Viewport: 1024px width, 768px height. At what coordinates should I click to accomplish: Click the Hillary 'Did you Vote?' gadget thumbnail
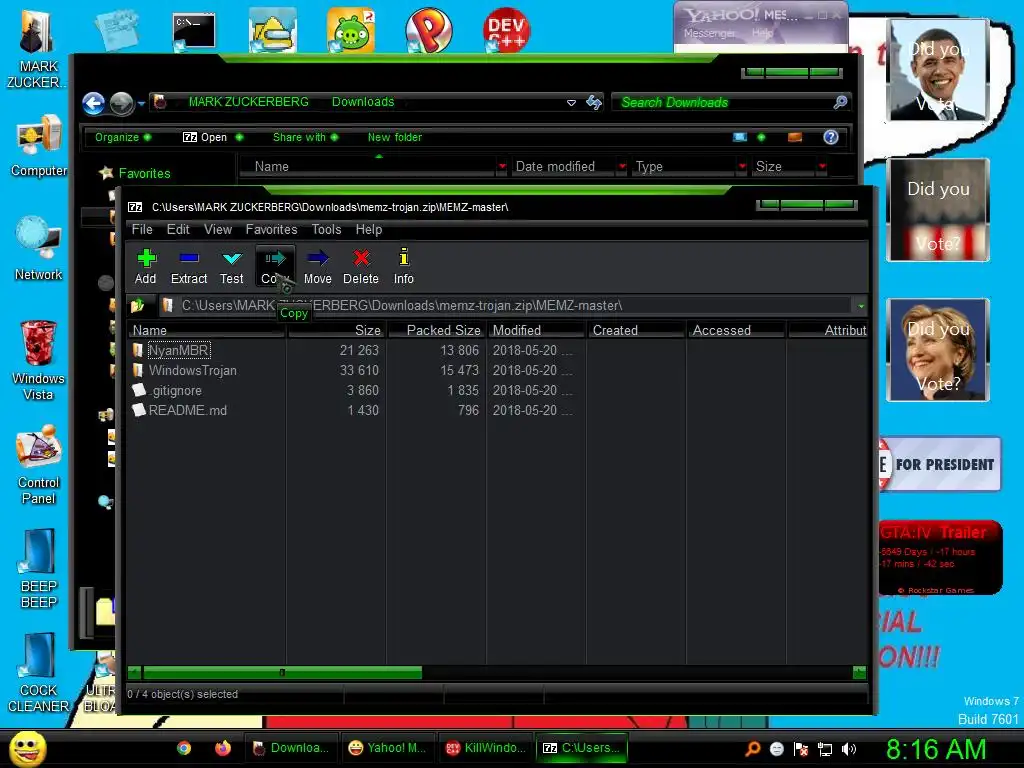click(x=938, y=350)
